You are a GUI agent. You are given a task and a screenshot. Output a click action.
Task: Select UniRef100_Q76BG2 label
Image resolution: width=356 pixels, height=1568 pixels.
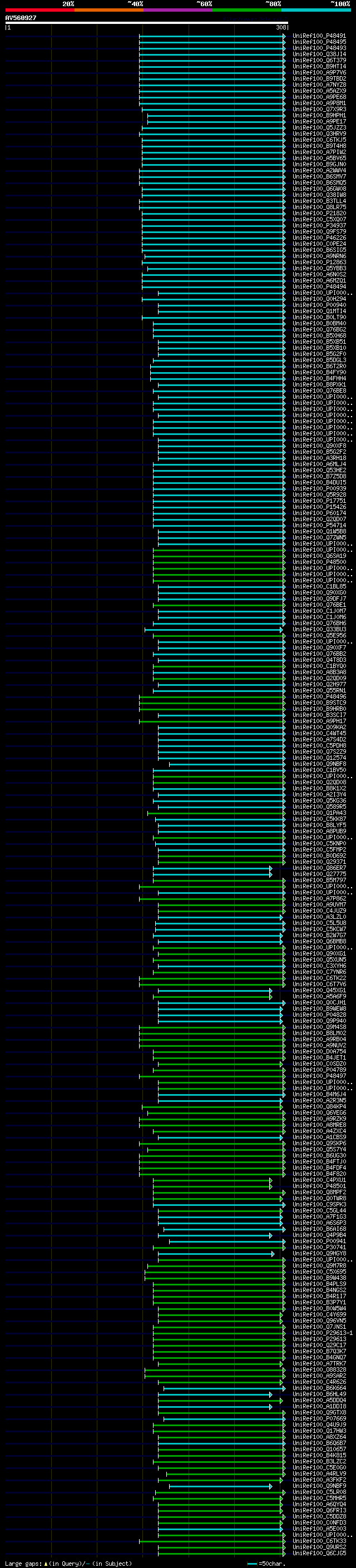[x=319, y=329]
